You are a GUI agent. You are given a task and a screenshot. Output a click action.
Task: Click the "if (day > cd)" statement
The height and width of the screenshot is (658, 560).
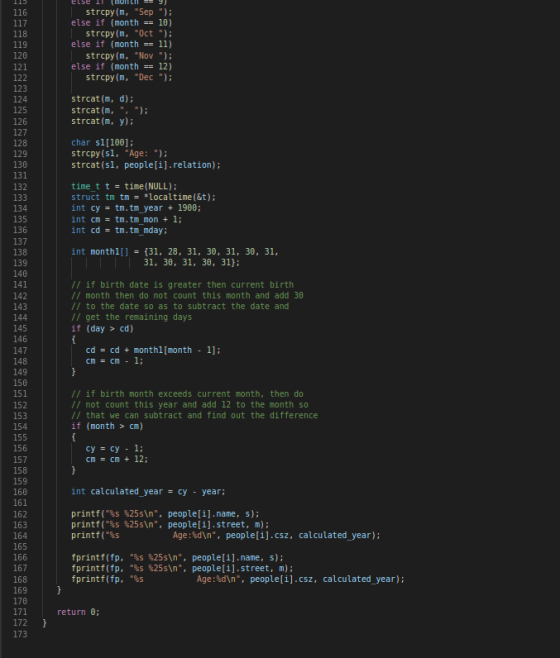point(102,329)
